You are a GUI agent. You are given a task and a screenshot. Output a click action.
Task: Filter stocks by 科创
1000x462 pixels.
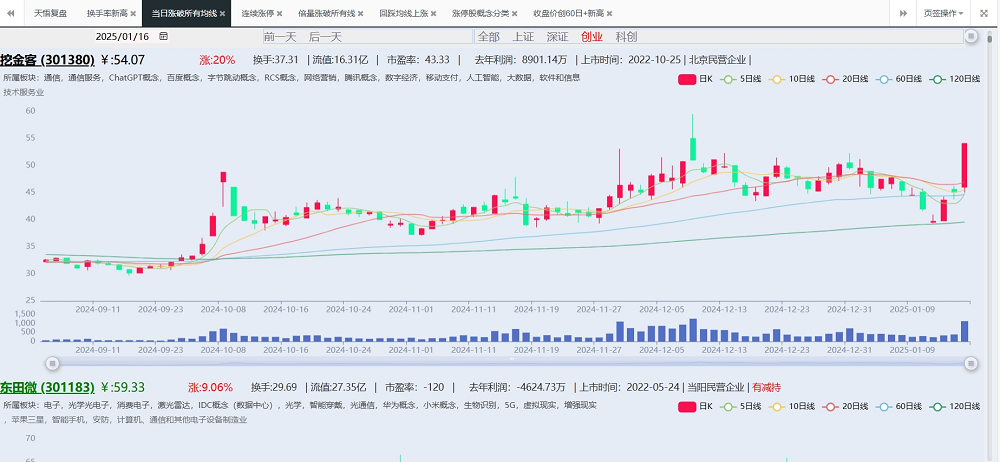(x=626, y=37)
